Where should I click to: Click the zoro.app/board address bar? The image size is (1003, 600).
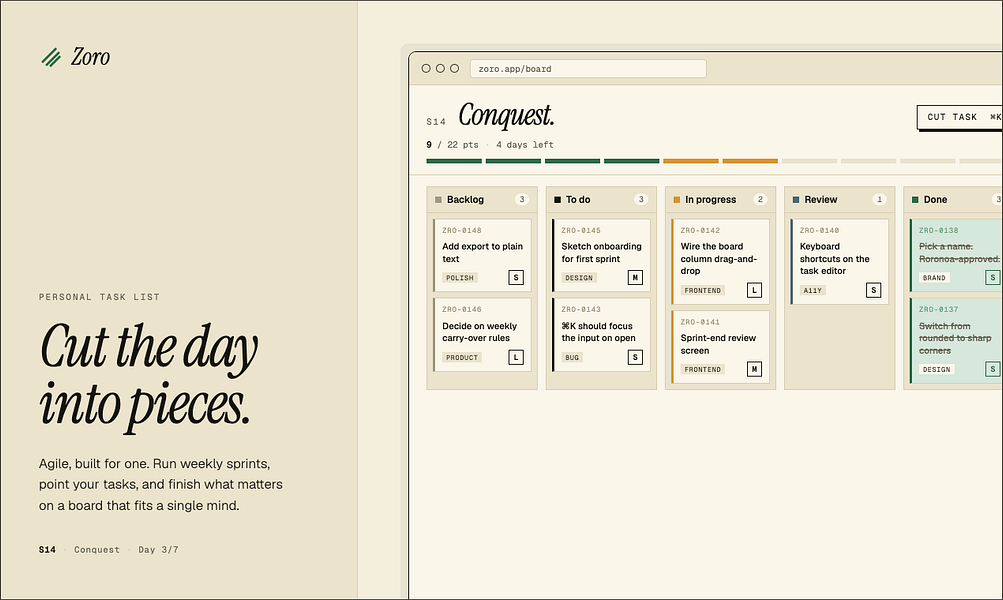588,68
